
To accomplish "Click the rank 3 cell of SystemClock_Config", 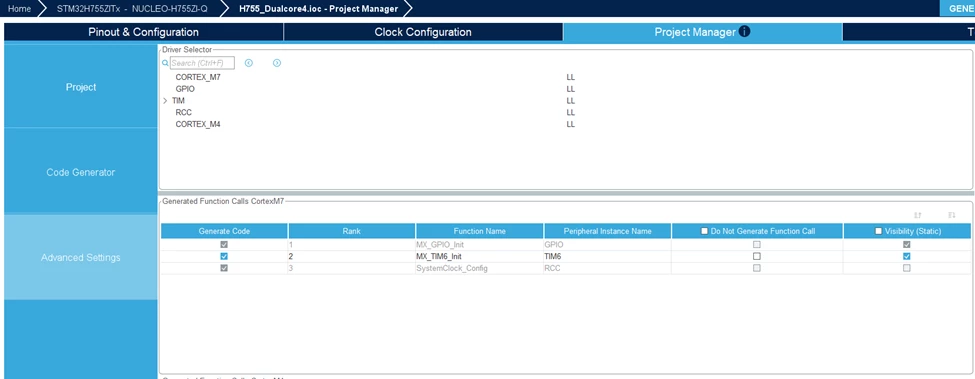I will 352,268.
